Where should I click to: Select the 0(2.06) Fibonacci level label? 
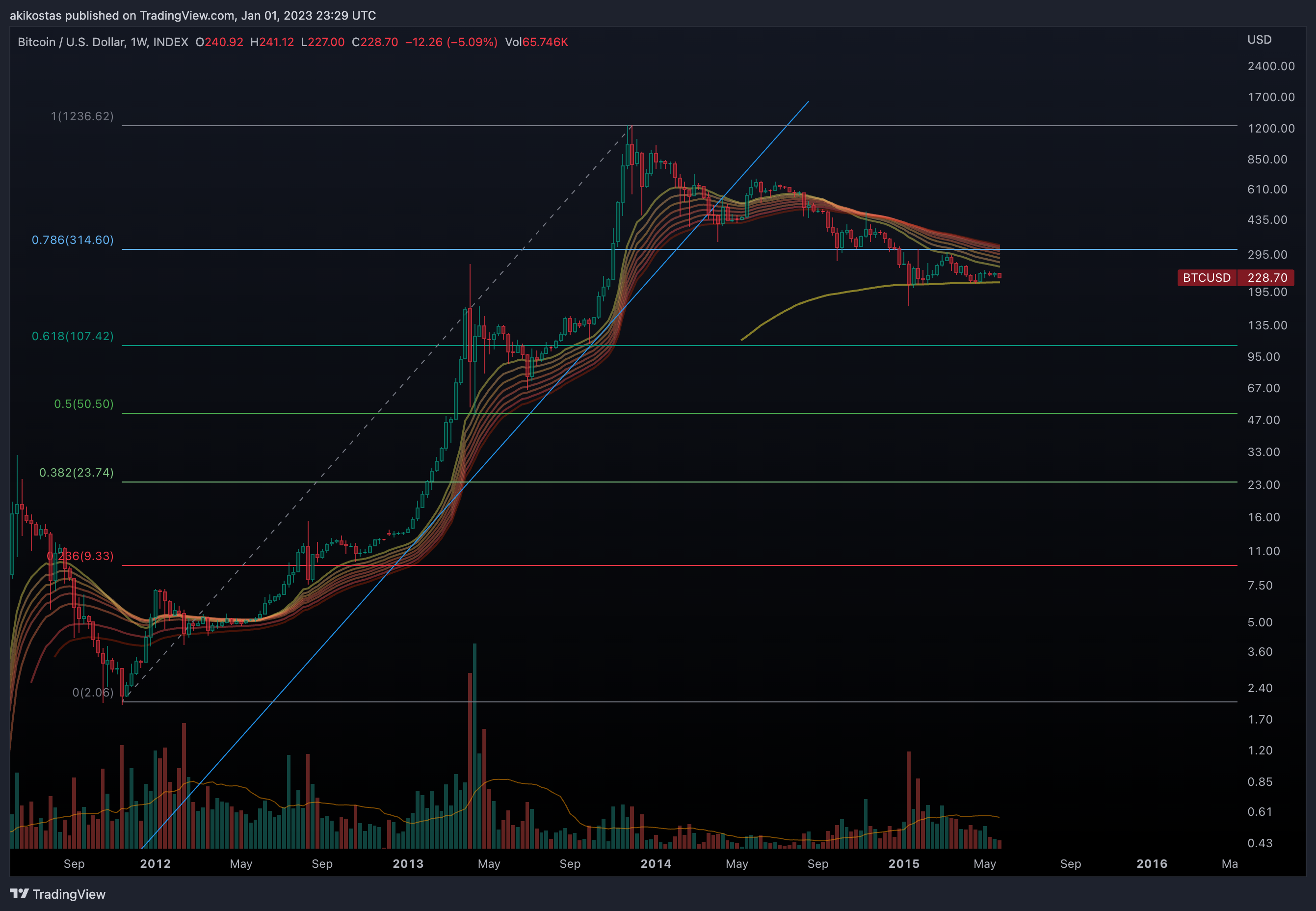coord(93,693)
